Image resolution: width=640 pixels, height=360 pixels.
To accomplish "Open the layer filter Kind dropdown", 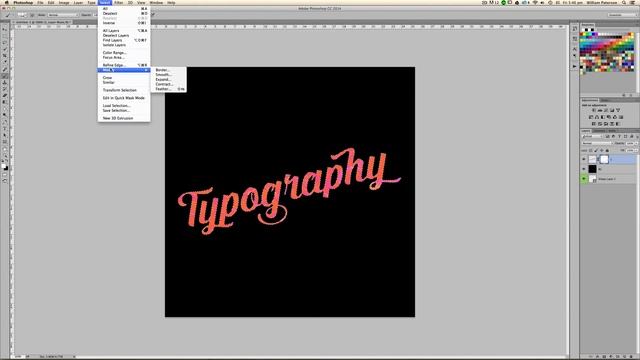I will [592, 136].
